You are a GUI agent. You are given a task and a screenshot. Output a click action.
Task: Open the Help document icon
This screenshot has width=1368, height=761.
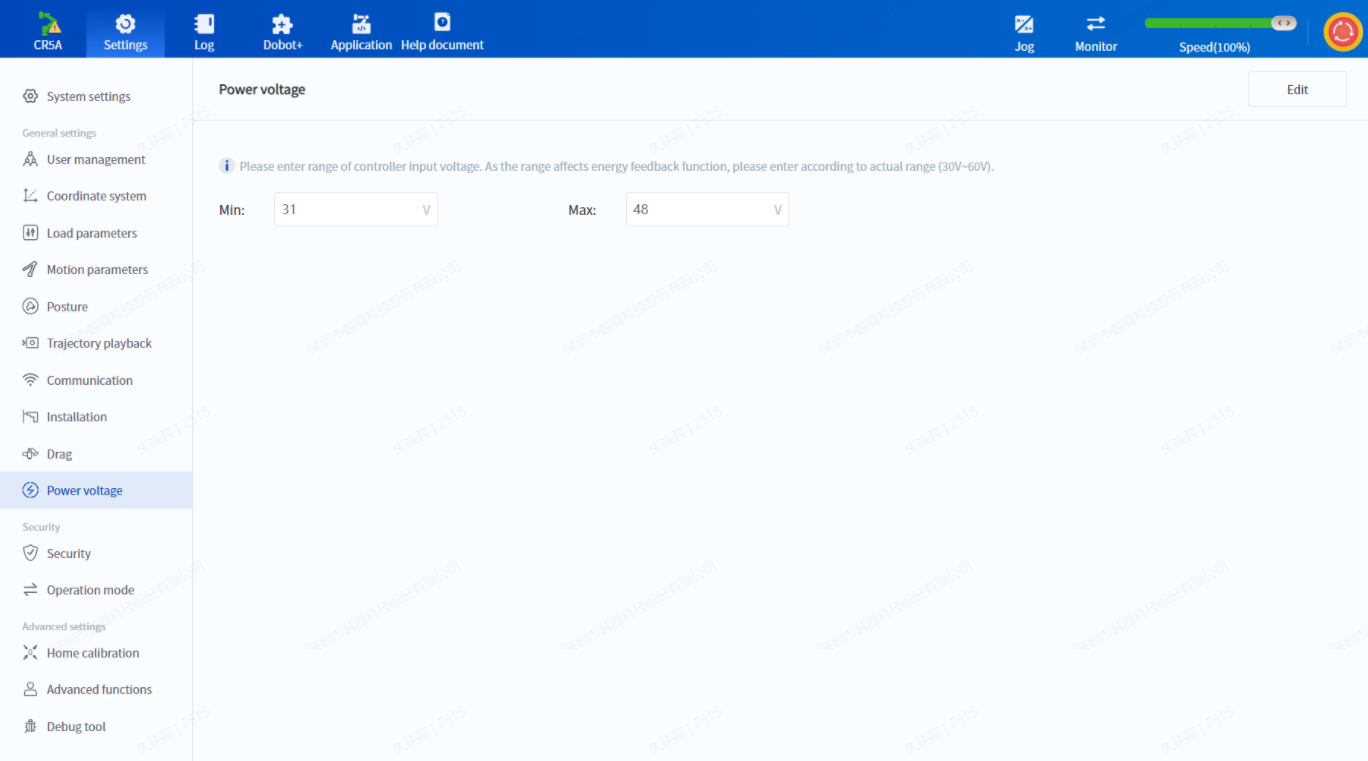[442, 22]
